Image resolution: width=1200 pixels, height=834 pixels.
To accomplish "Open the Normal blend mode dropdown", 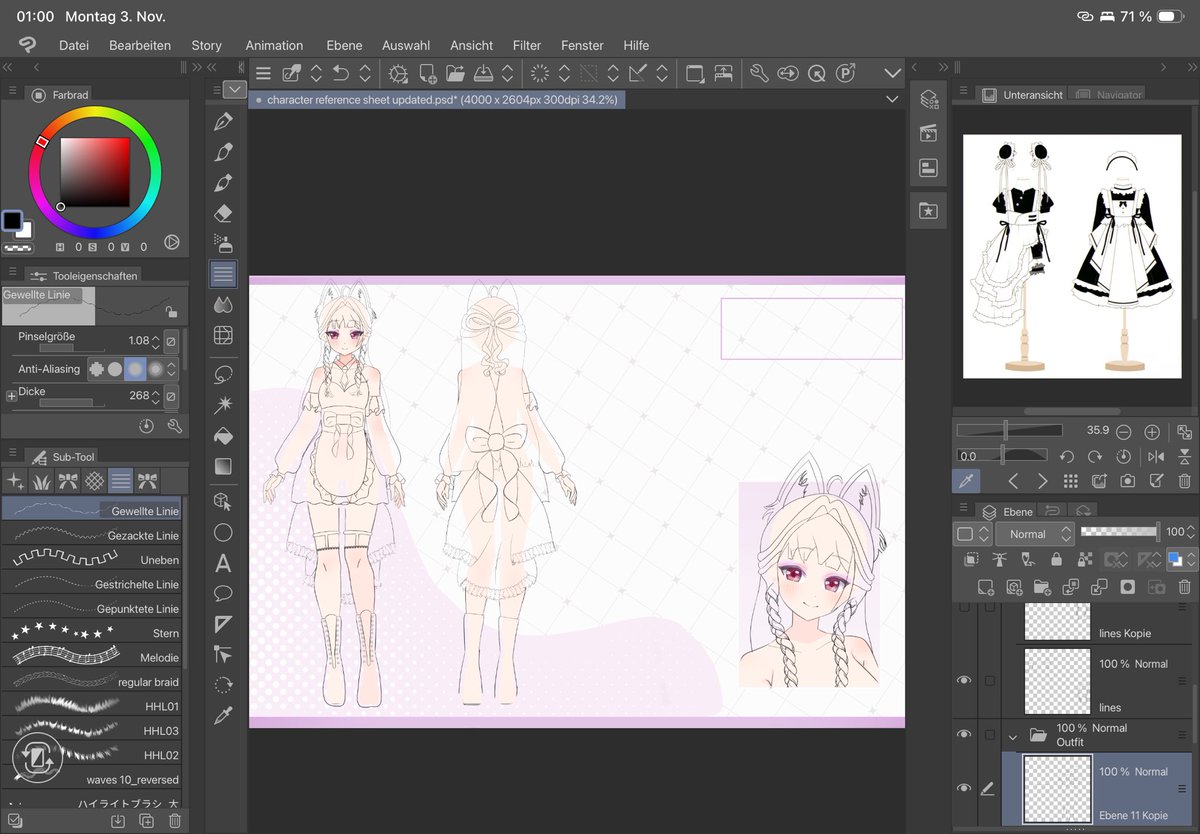I will click(x=1034, y=533).
